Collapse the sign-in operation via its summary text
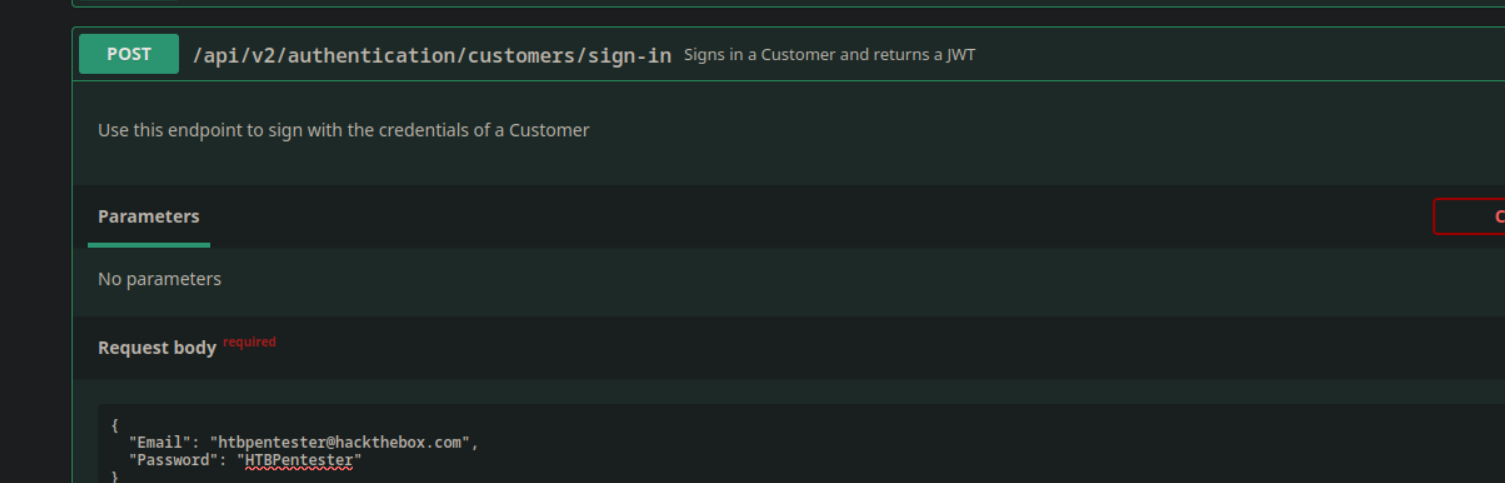This screenshot has height=483, width=1505. [829, 55]
